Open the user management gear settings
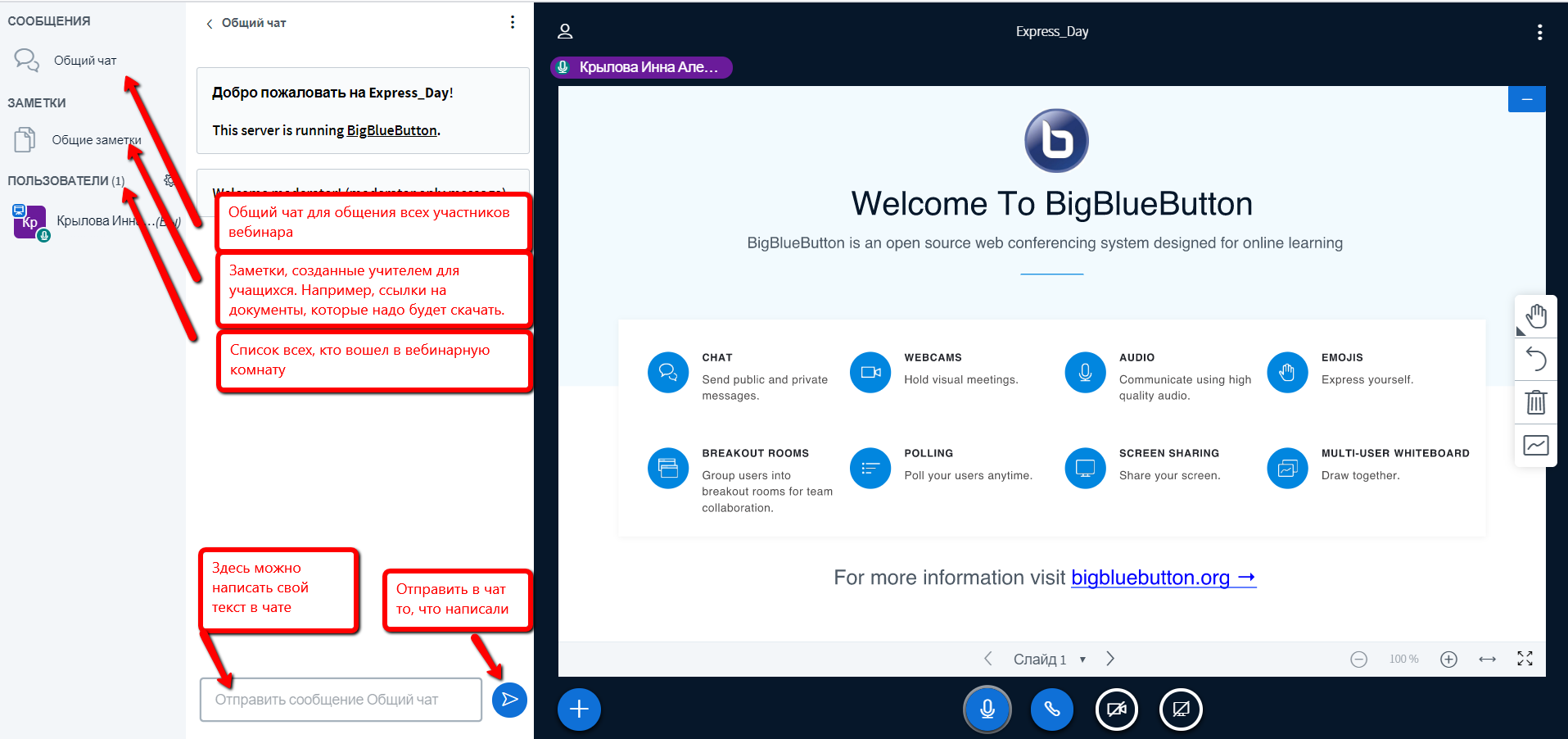 (169, 180)
